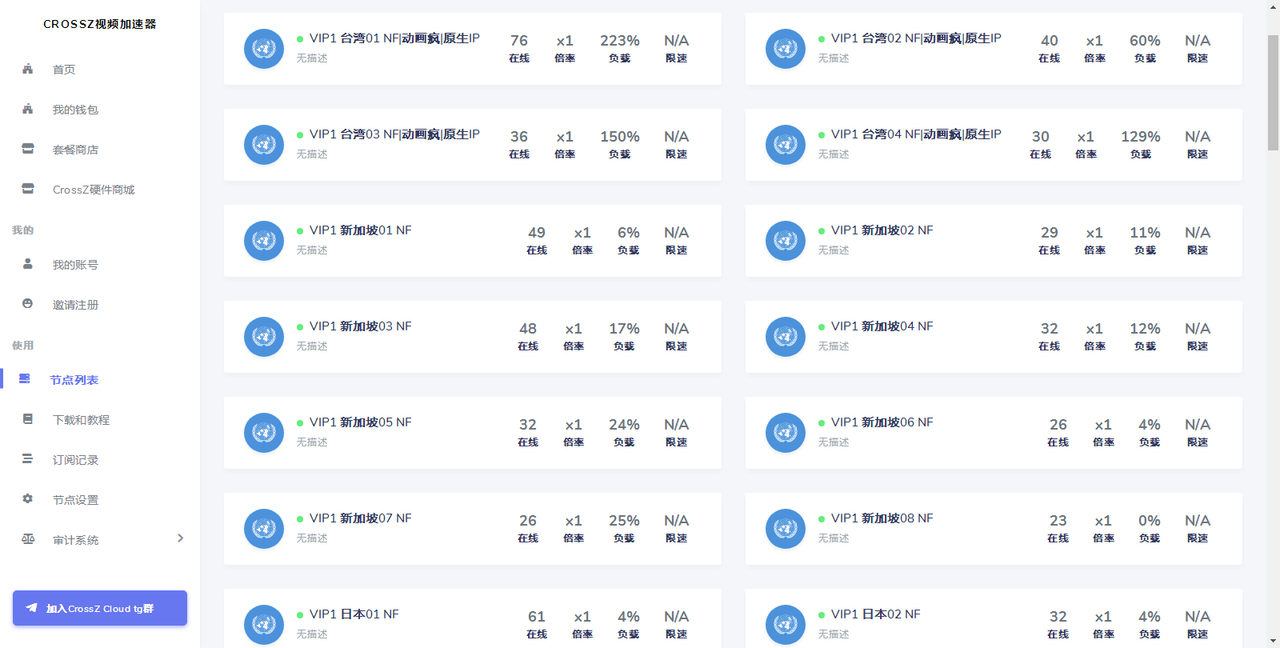Image resolution: width=1280 pixels, height=648 pixels.
Task: Click the UN flag avatar of VIP1 新加坡06
Action: click(x=785, y=433)
